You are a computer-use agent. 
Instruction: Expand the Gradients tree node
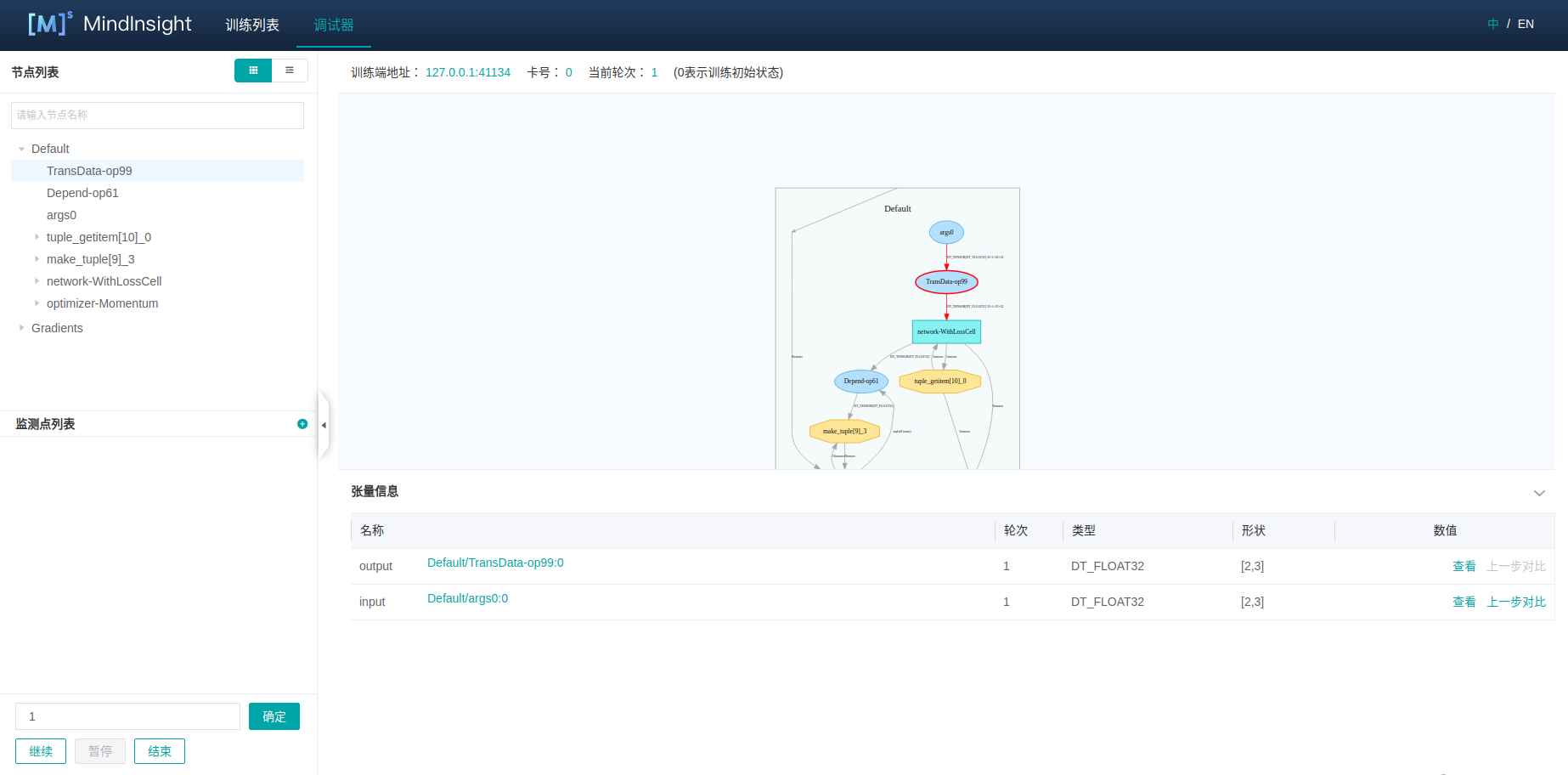pyautogui.click(x=21, y=328)
